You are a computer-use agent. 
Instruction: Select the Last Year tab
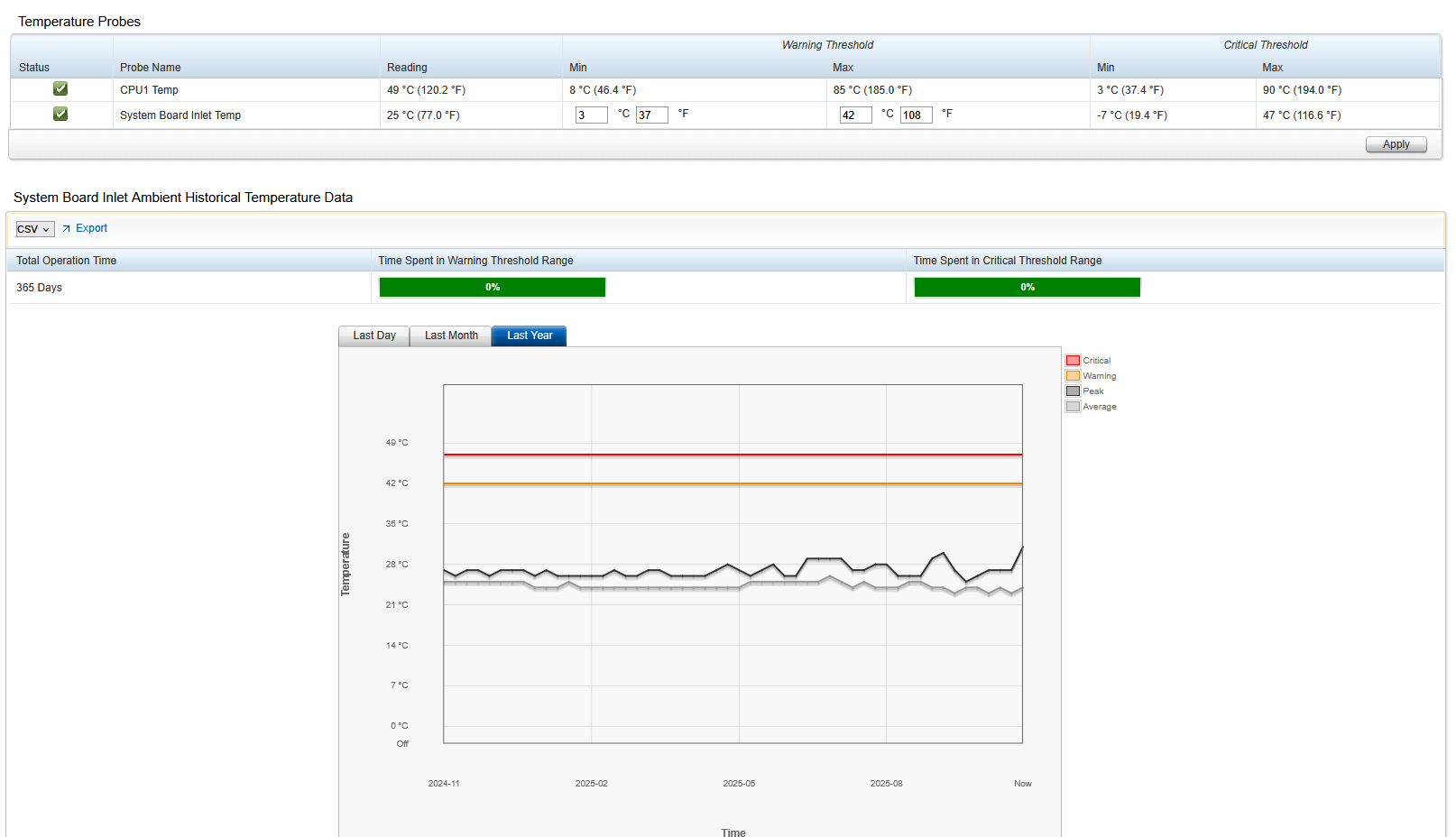tap(530, 336)
